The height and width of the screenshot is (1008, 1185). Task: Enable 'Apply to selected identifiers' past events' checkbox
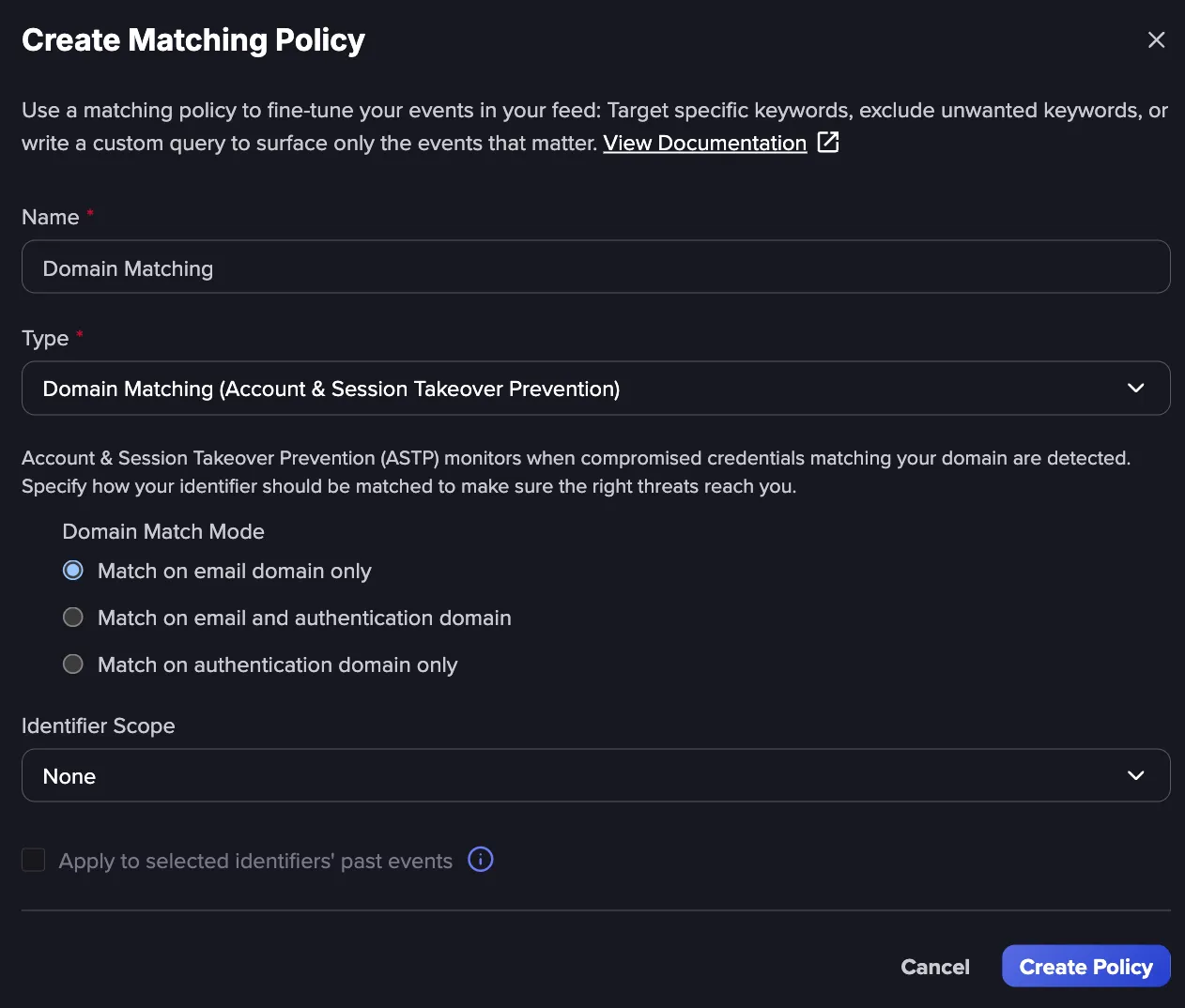[x=34, y=860]
